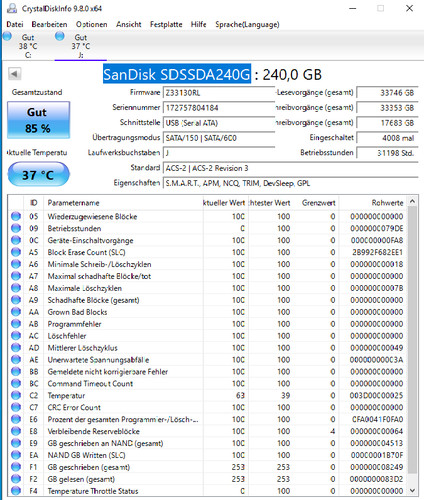Click the status icon for Verbleibende Reserveblöcke
Image resolution: width=424 pixels, height=500 pixels.
[x=16, y=431]
